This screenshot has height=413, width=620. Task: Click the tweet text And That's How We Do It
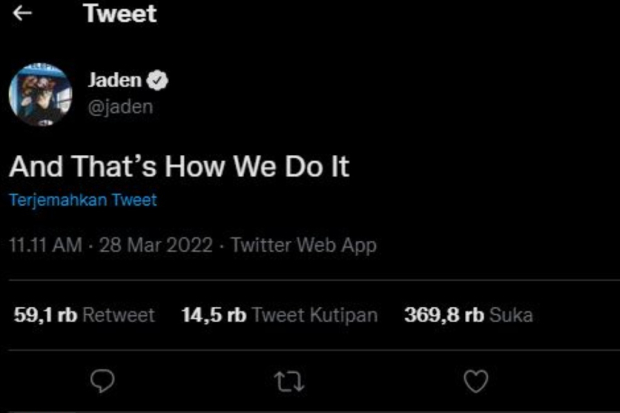click(x=179, y=166)
